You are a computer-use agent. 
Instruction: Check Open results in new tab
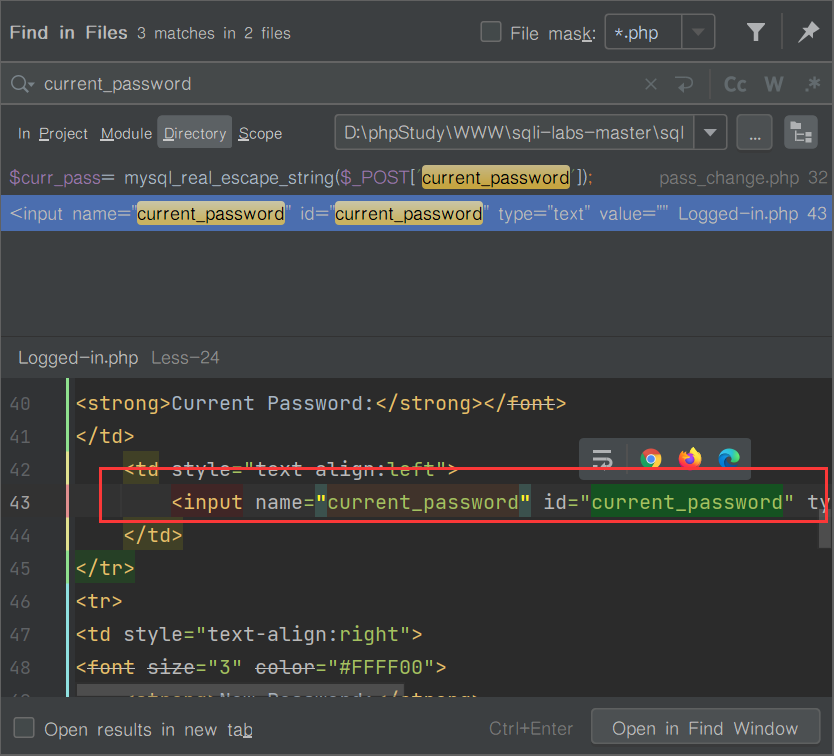(x=24, y=727)
